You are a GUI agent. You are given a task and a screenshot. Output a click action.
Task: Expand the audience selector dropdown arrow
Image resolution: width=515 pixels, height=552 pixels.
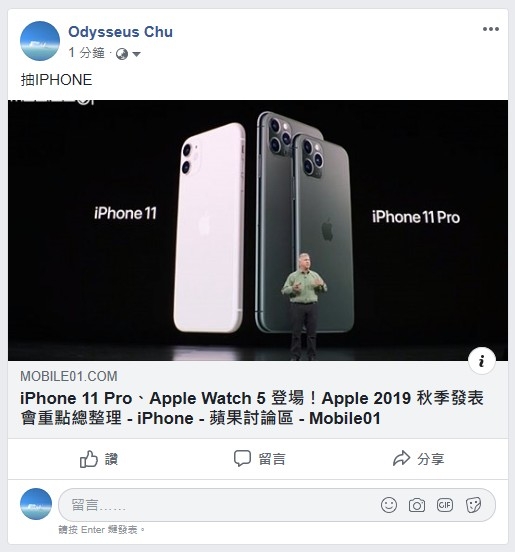click(x=137, y=54)
